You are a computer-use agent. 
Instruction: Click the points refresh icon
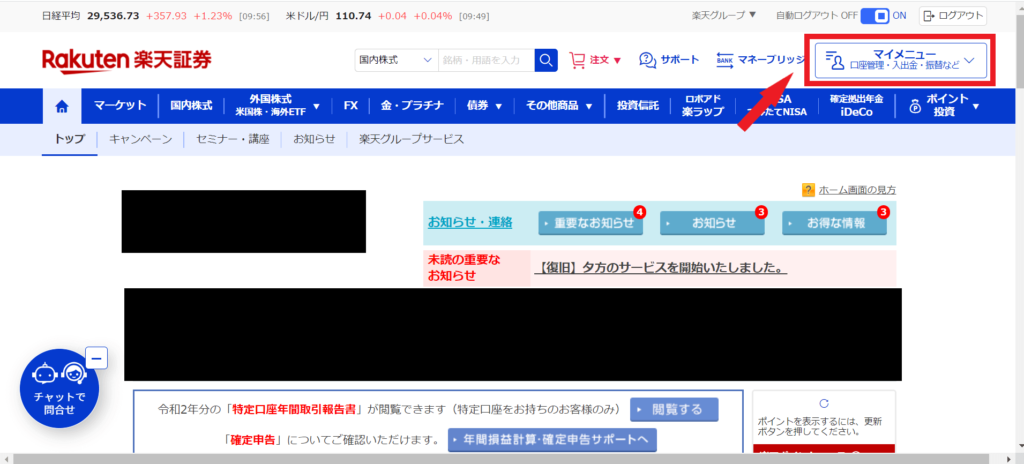[x=824, y=403]
